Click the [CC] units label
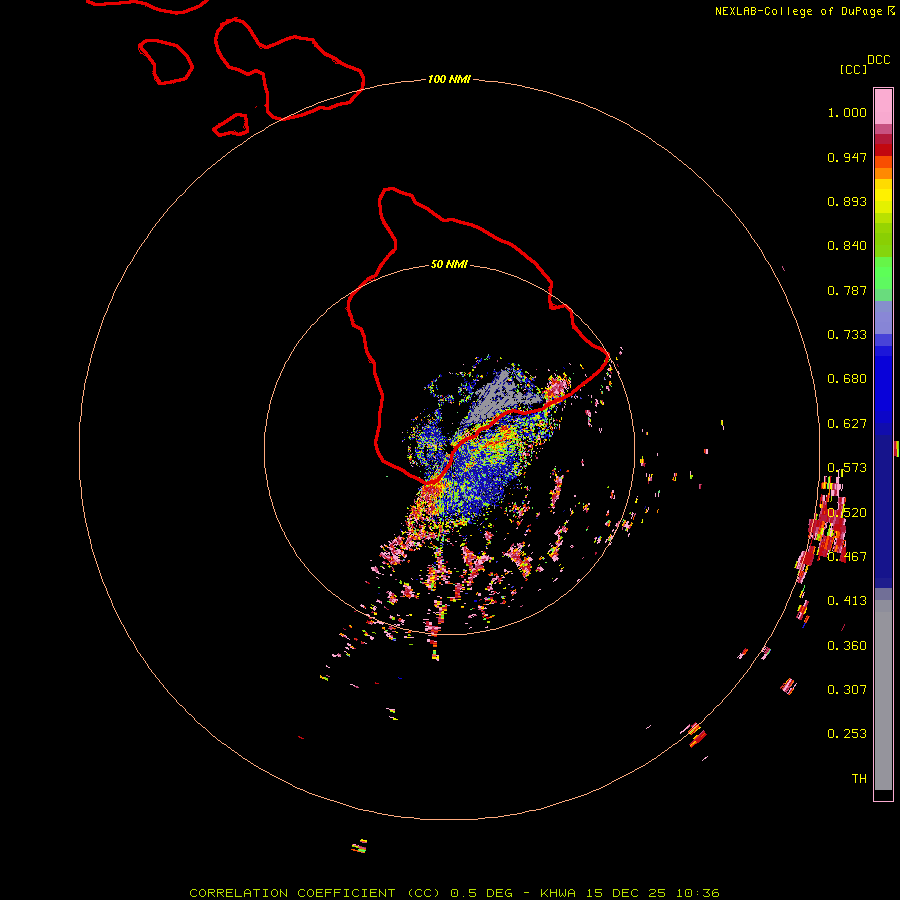The width and height of the screenshot is (900, 900). (x=853, y=69)
